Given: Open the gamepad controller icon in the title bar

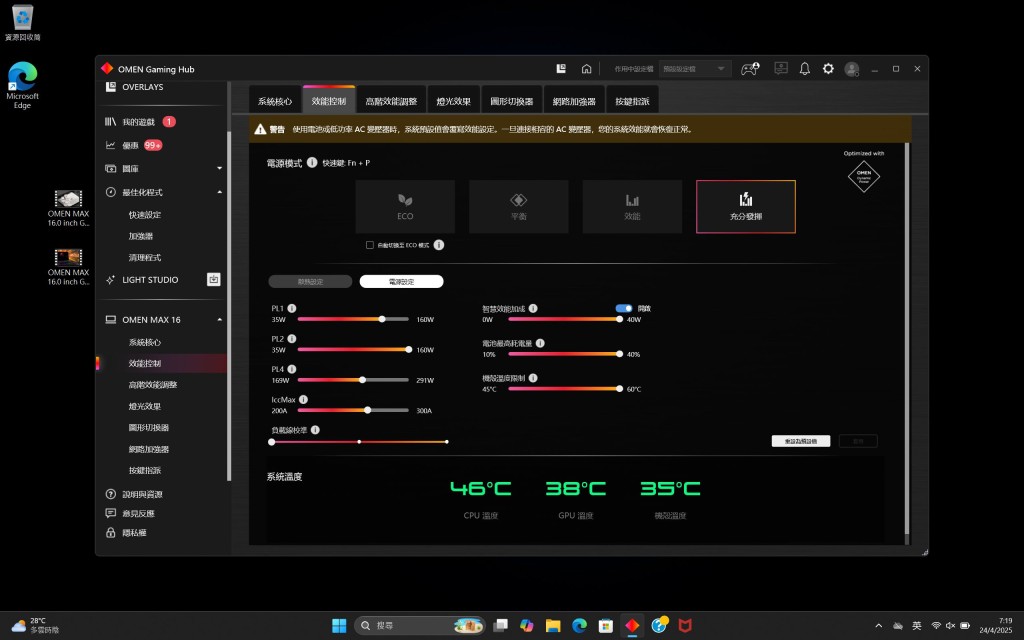Looking at the screenshot, I should [x=750, y=69].
